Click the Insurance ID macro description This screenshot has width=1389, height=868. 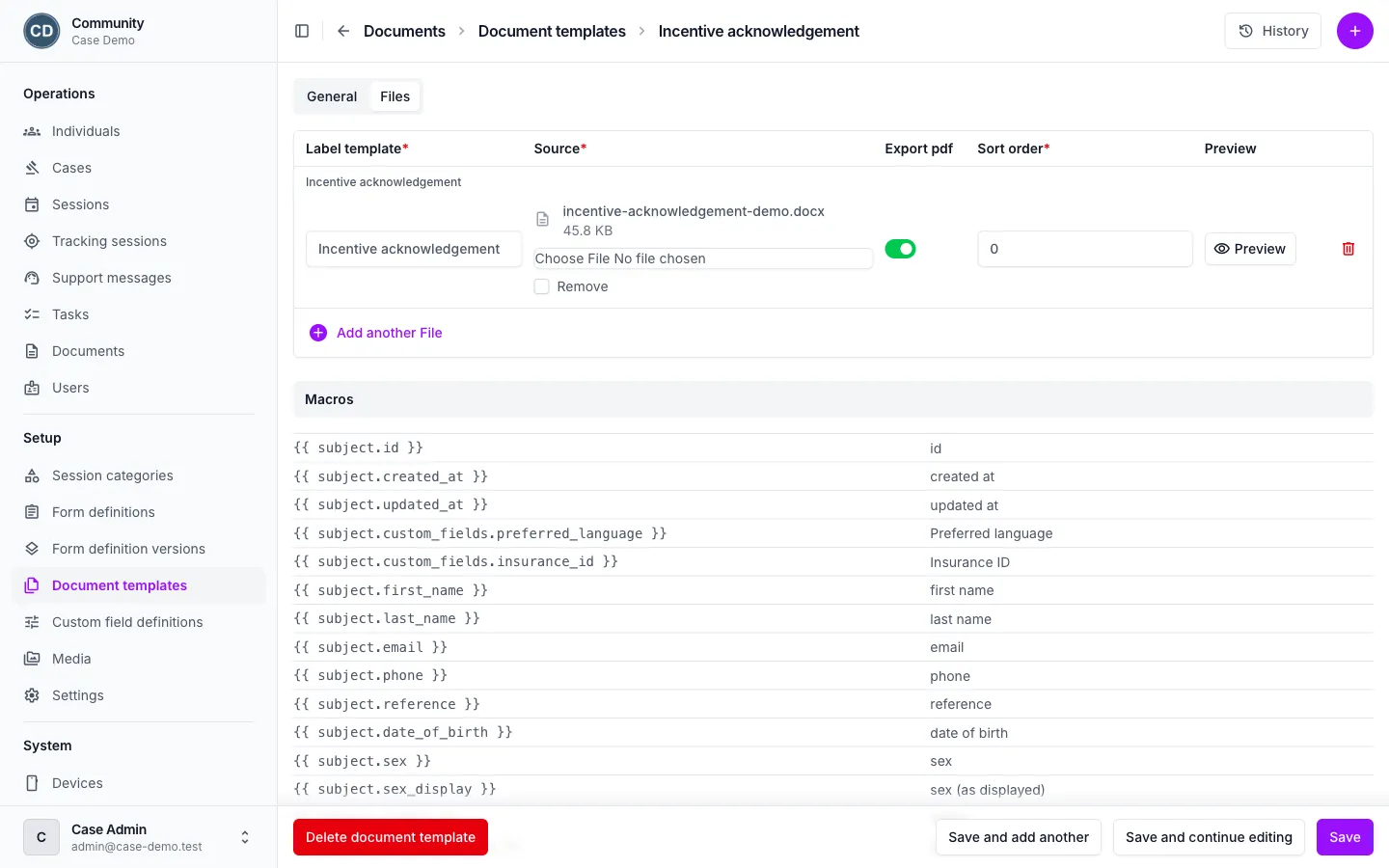pos(969,562)
